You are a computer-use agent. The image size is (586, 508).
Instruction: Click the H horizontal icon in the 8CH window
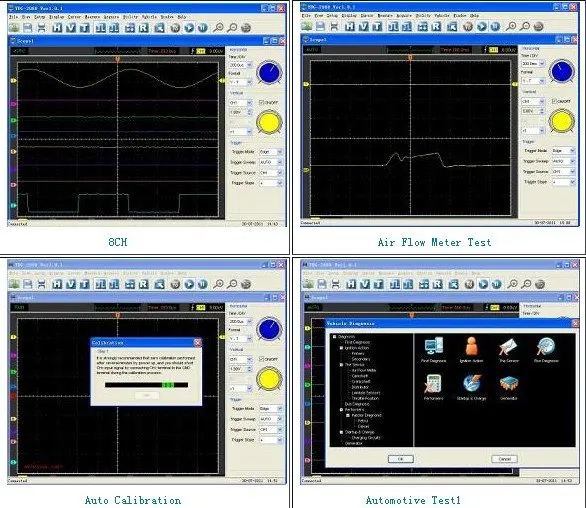click(x=57, y=28)
